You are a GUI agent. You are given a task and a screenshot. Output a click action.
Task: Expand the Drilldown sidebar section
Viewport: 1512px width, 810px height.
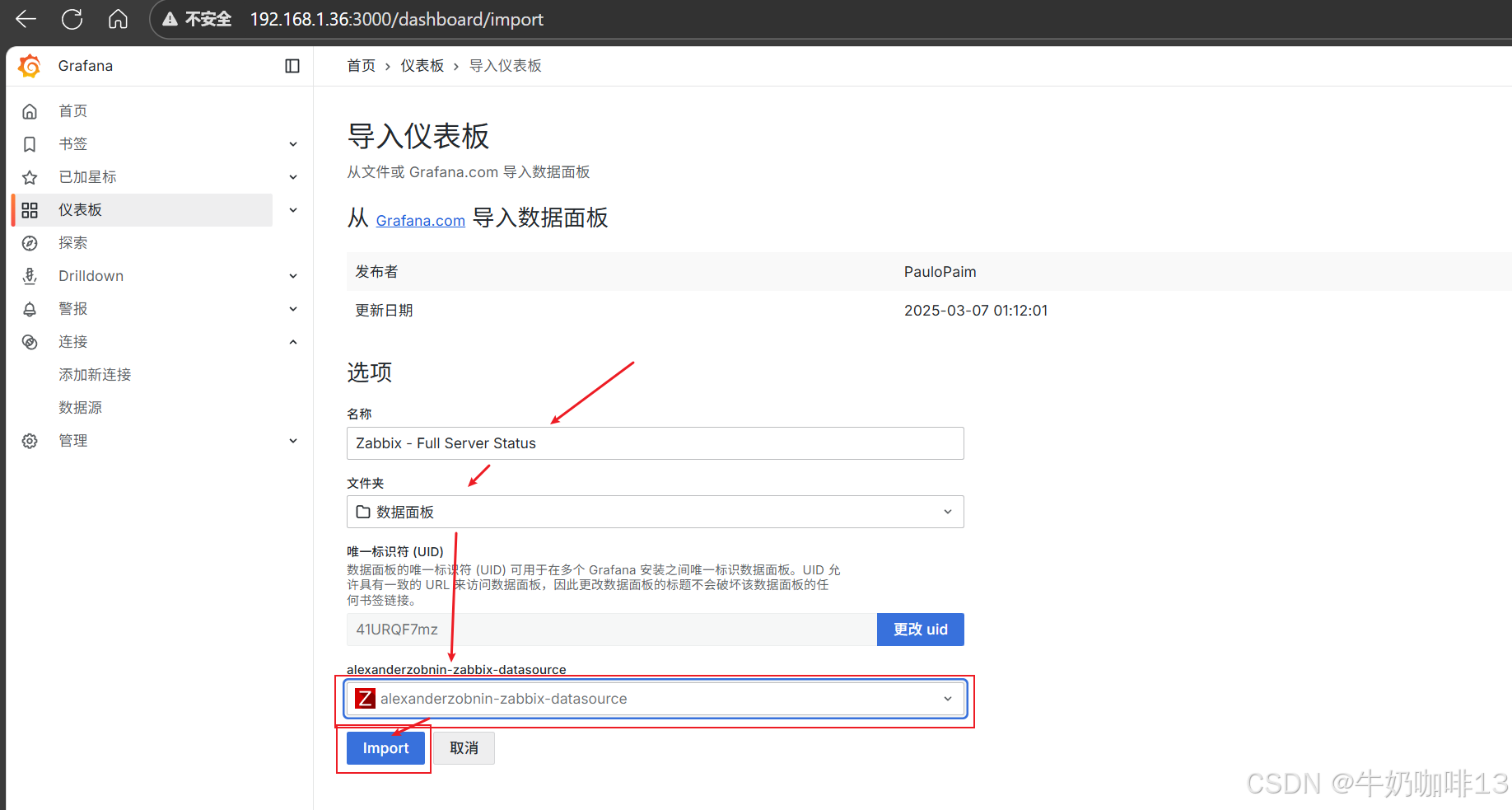click(293, 276)
